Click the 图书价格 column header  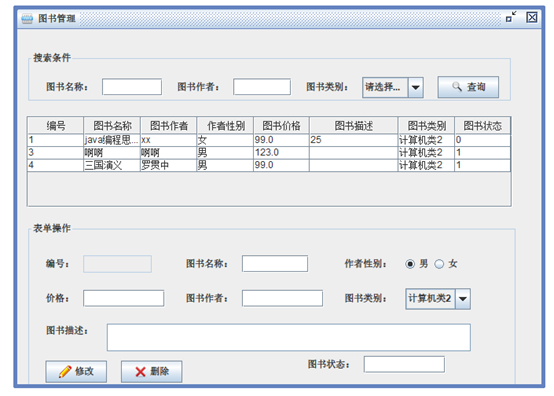tap(281, 125)
